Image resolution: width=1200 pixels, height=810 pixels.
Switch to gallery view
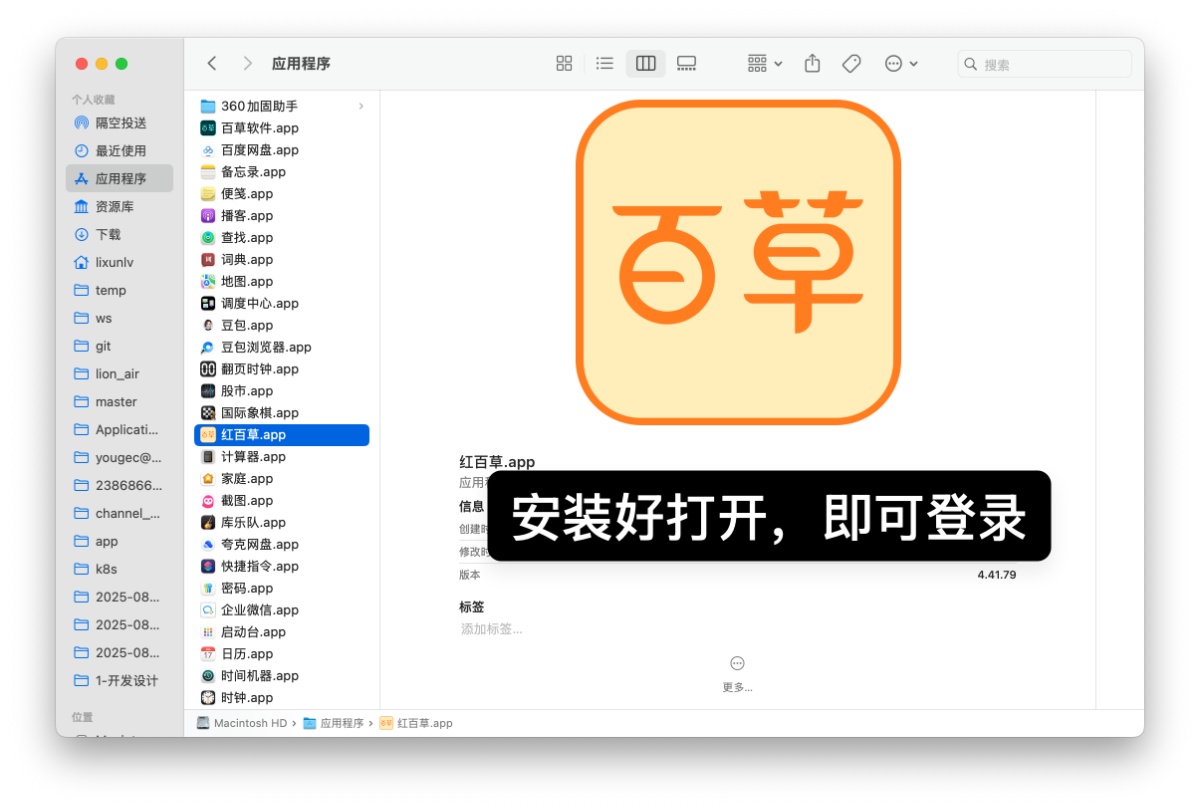tap(686, 63)
